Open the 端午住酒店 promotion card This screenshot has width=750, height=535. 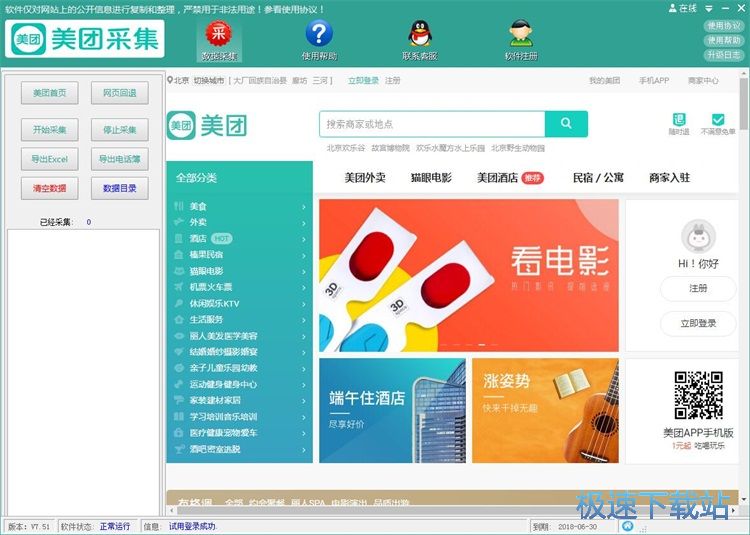392,411
